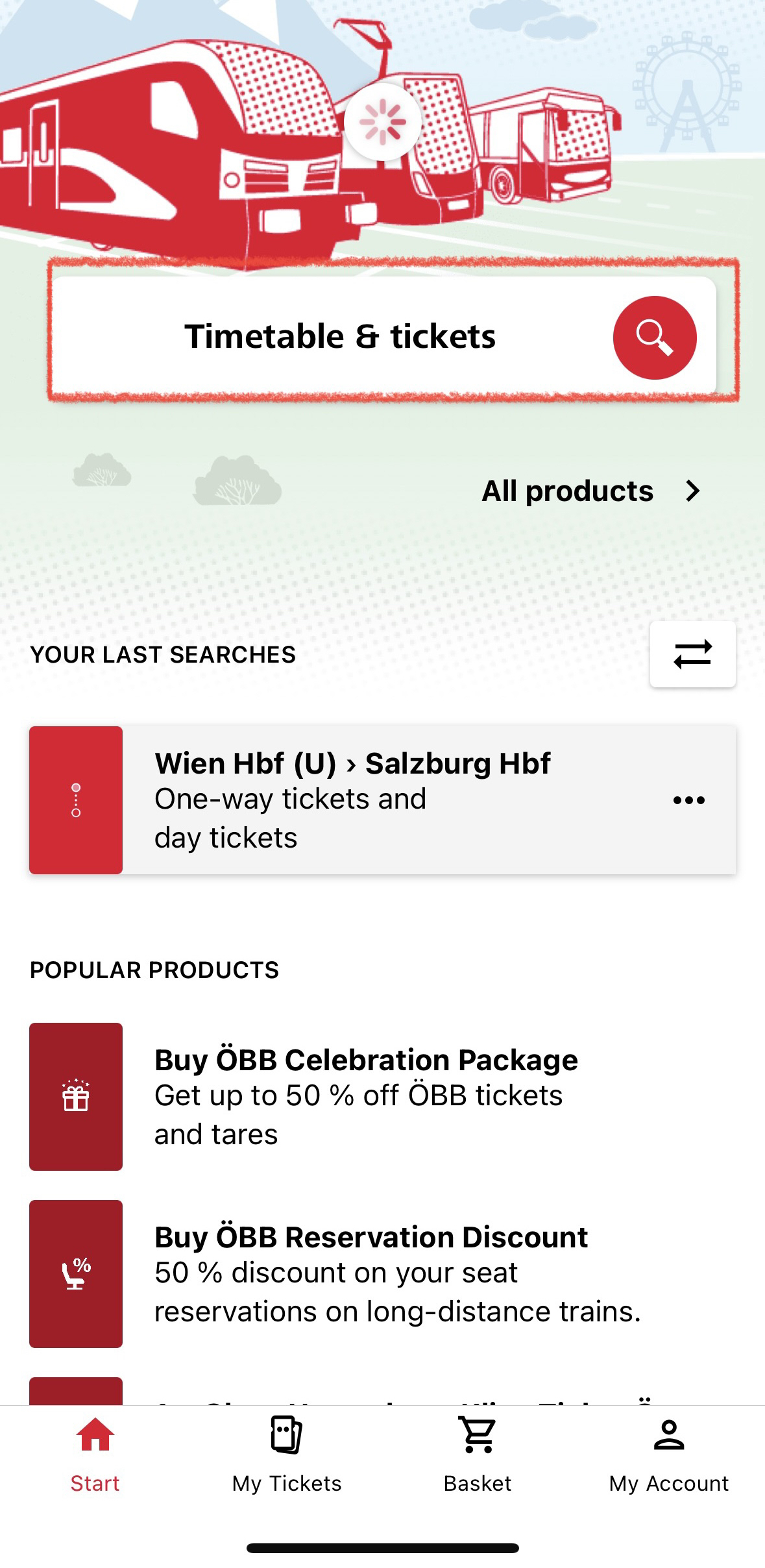Image resolution: width=765 pixels, height=1568 pixels.
Task: Tap the gift icon for Celebration Package
Action: click(76, 1097)
